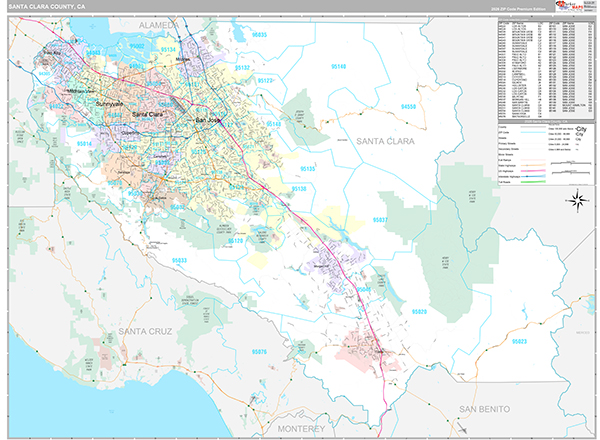The width and height of the screenshot is (600, 440).
Task: Click ZIP code 95148
Action: [274, 124]
